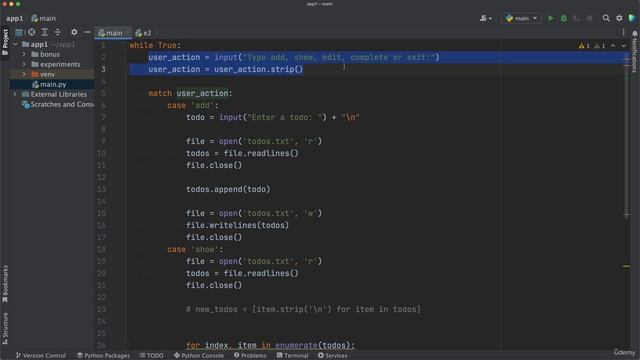
Task: Expand External Libraries node
Action: pos(15,94)
